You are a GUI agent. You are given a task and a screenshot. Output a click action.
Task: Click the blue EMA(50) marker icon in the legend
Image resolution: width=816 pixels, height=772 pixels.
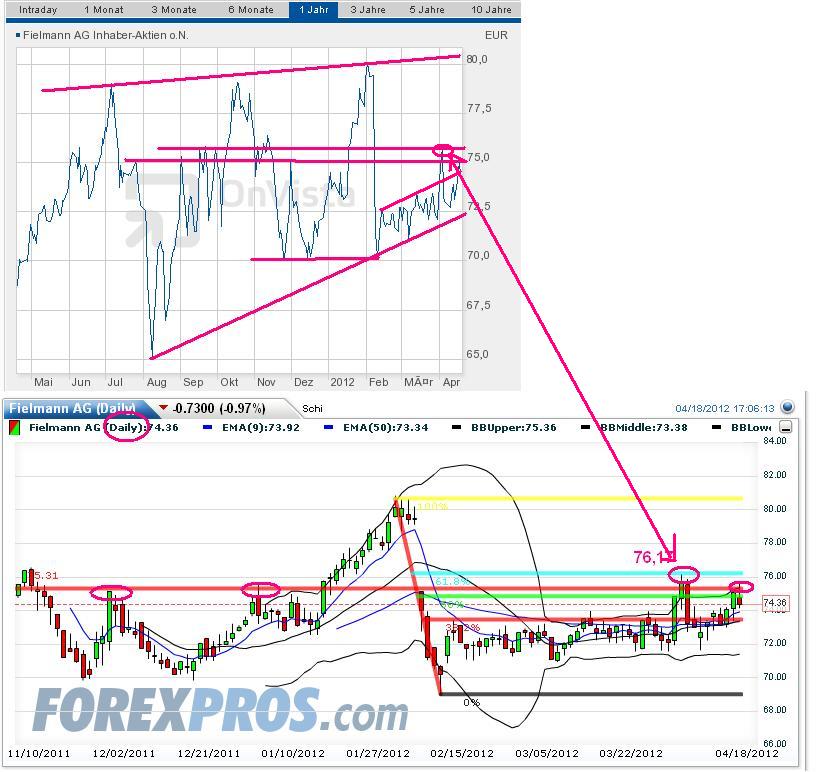pyautogui.click(x=330, y=427)
